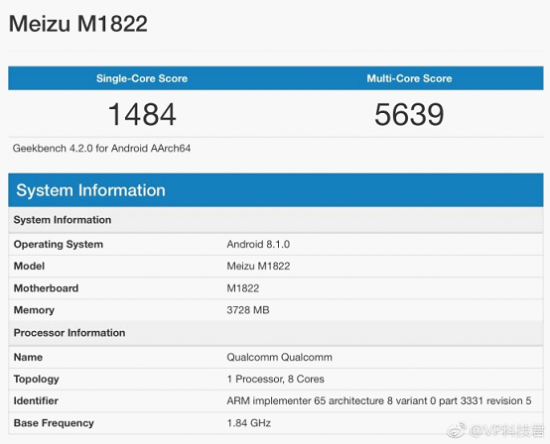Click the Motherboard M1822 value
Image resolution: width=550 pixels, height=444 pixels.
pyautogui.click(x=243, y=288)
